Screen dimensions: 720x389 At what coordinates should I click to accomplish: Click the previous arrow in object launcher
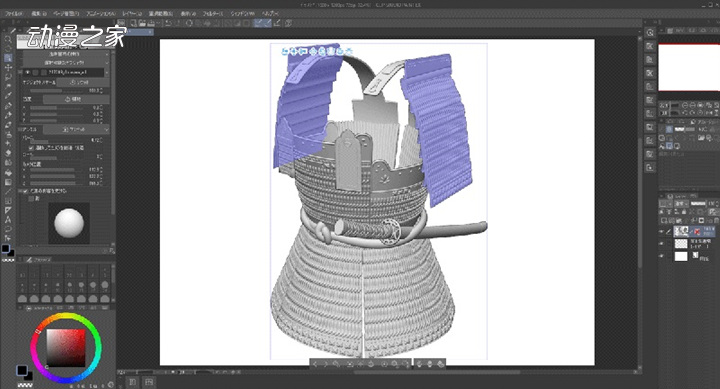click(315, 364)
